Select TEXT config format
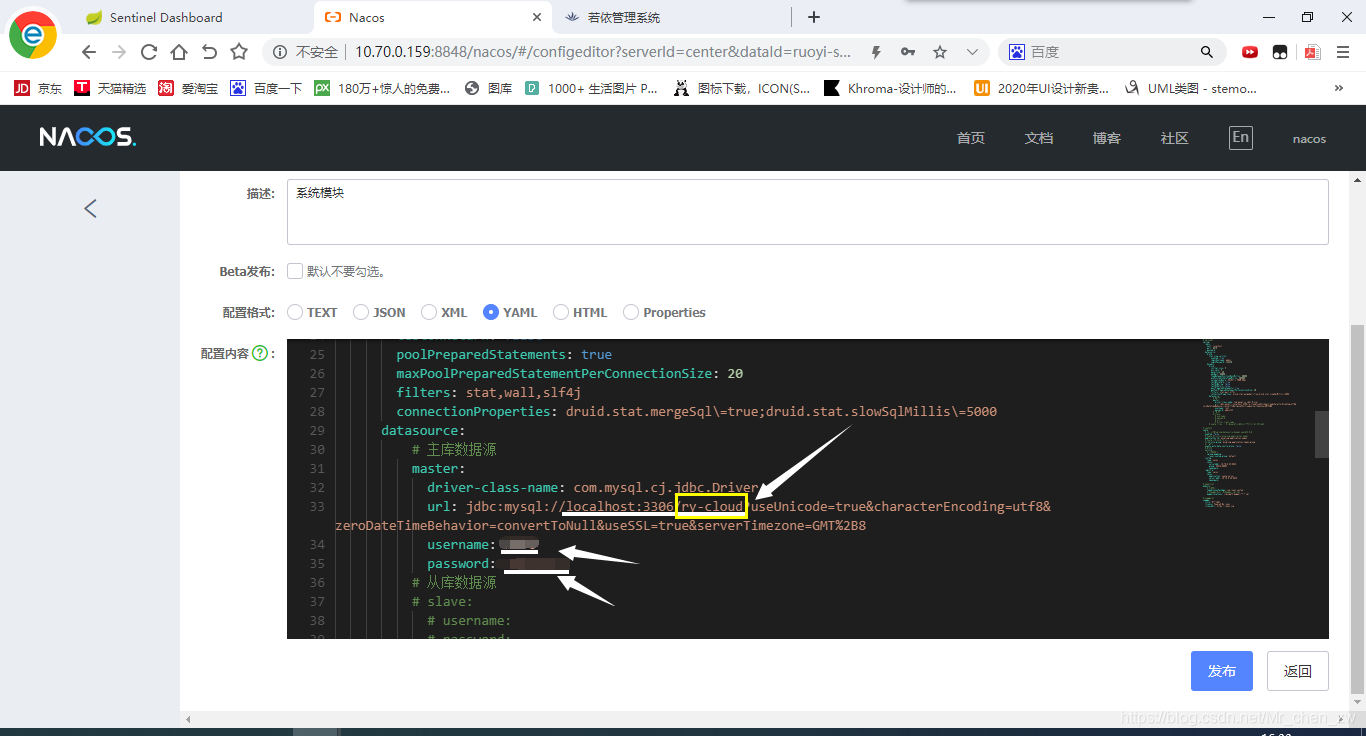Image resolution: width=1366 pixels, height=736 pixels. click(x=295, y=312)
